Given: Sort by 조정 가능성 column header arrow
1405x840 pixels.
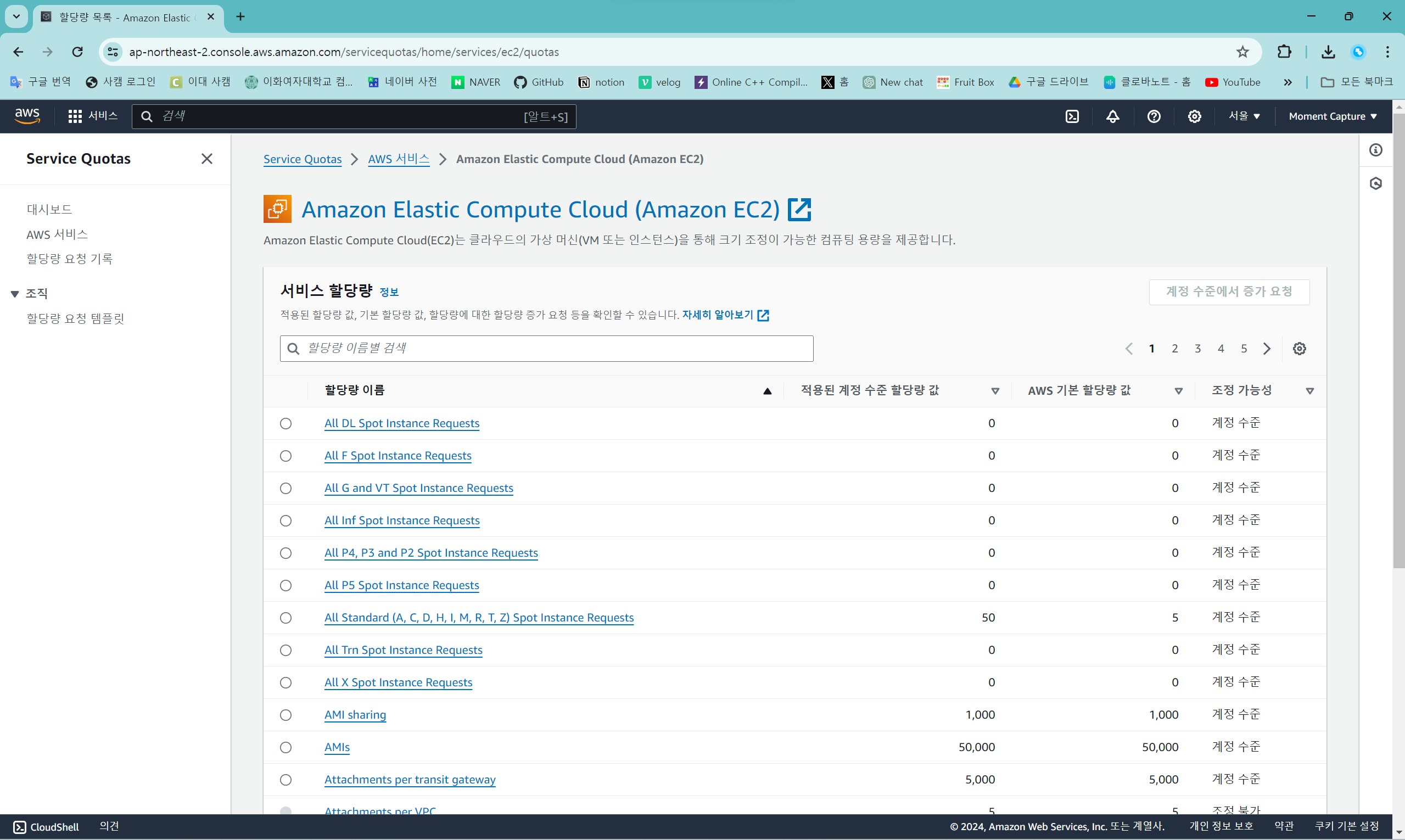Looking at the screenshot, I should click(1309, 391).
